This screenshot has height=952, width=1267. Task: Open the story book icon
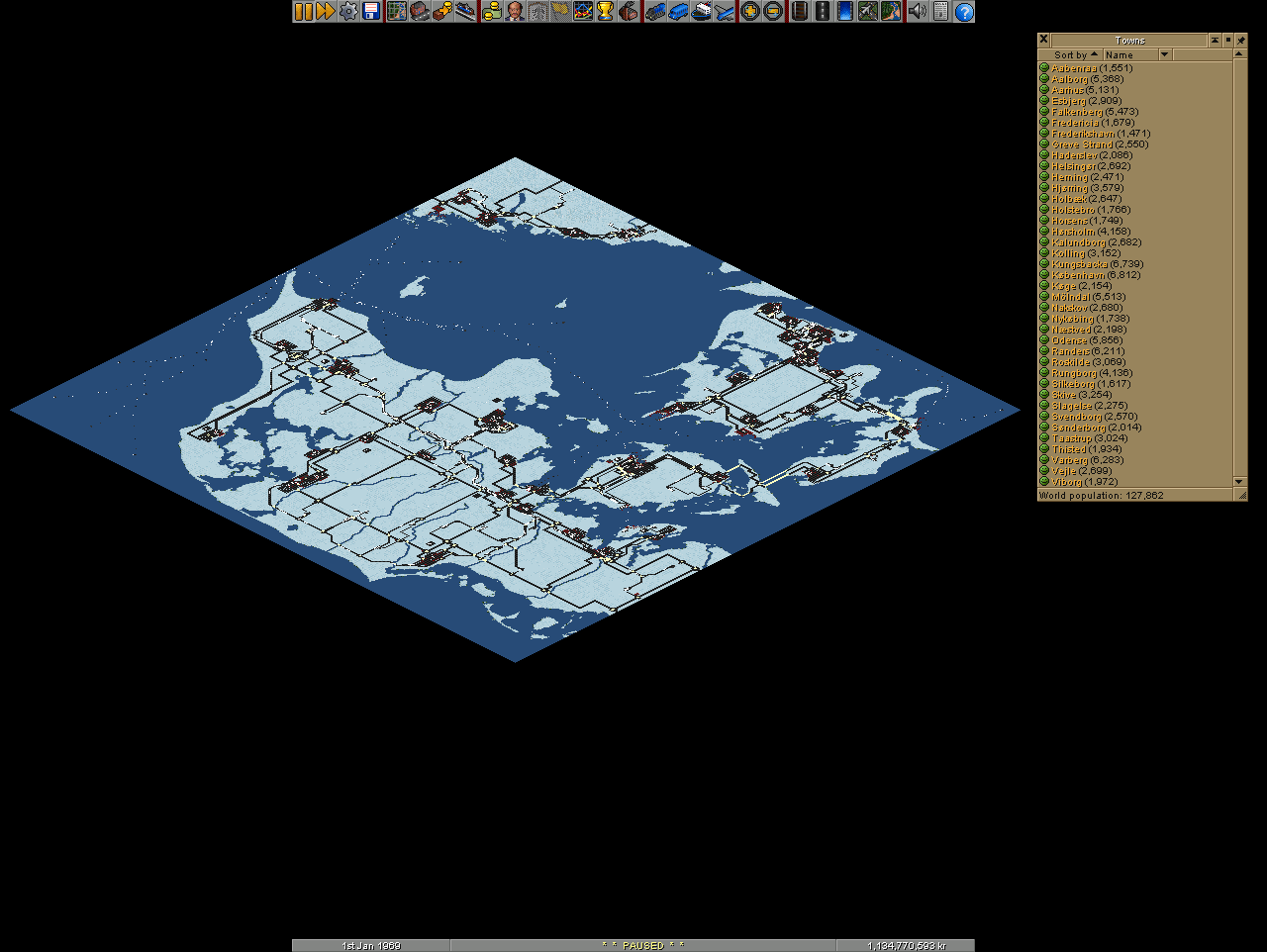point(537,12)
